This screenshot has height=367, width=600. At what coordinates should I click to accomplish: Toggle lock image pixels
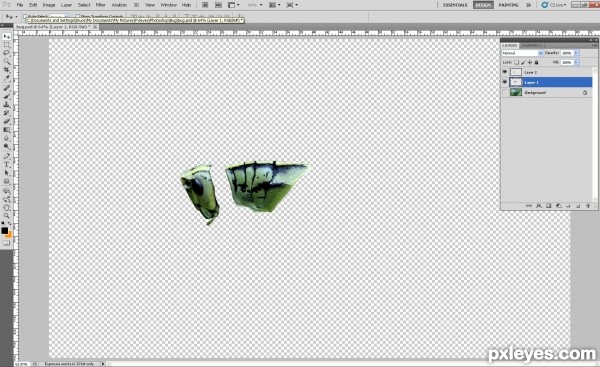[x=523, y=62]
